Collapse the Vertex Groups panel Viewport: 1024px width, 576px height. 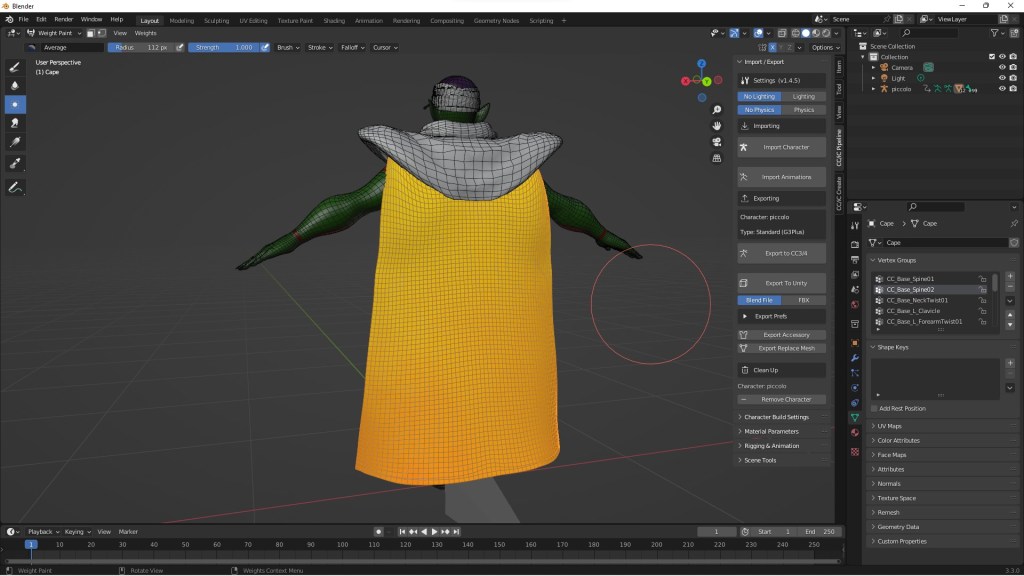pyautogui.click(x=896, y=260)
